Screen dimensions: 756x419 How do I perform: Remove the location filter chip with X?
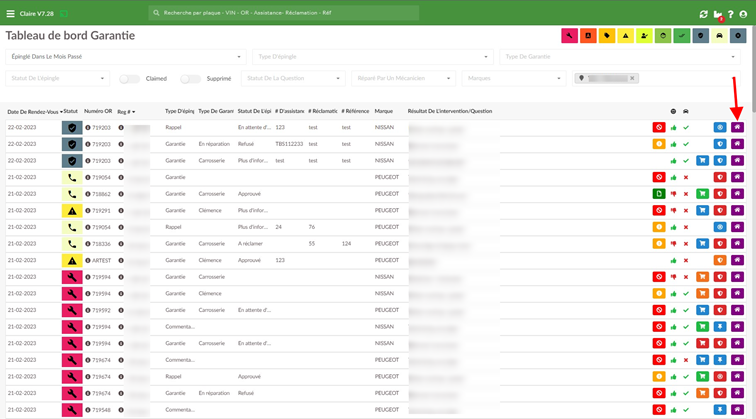point(632,78)
